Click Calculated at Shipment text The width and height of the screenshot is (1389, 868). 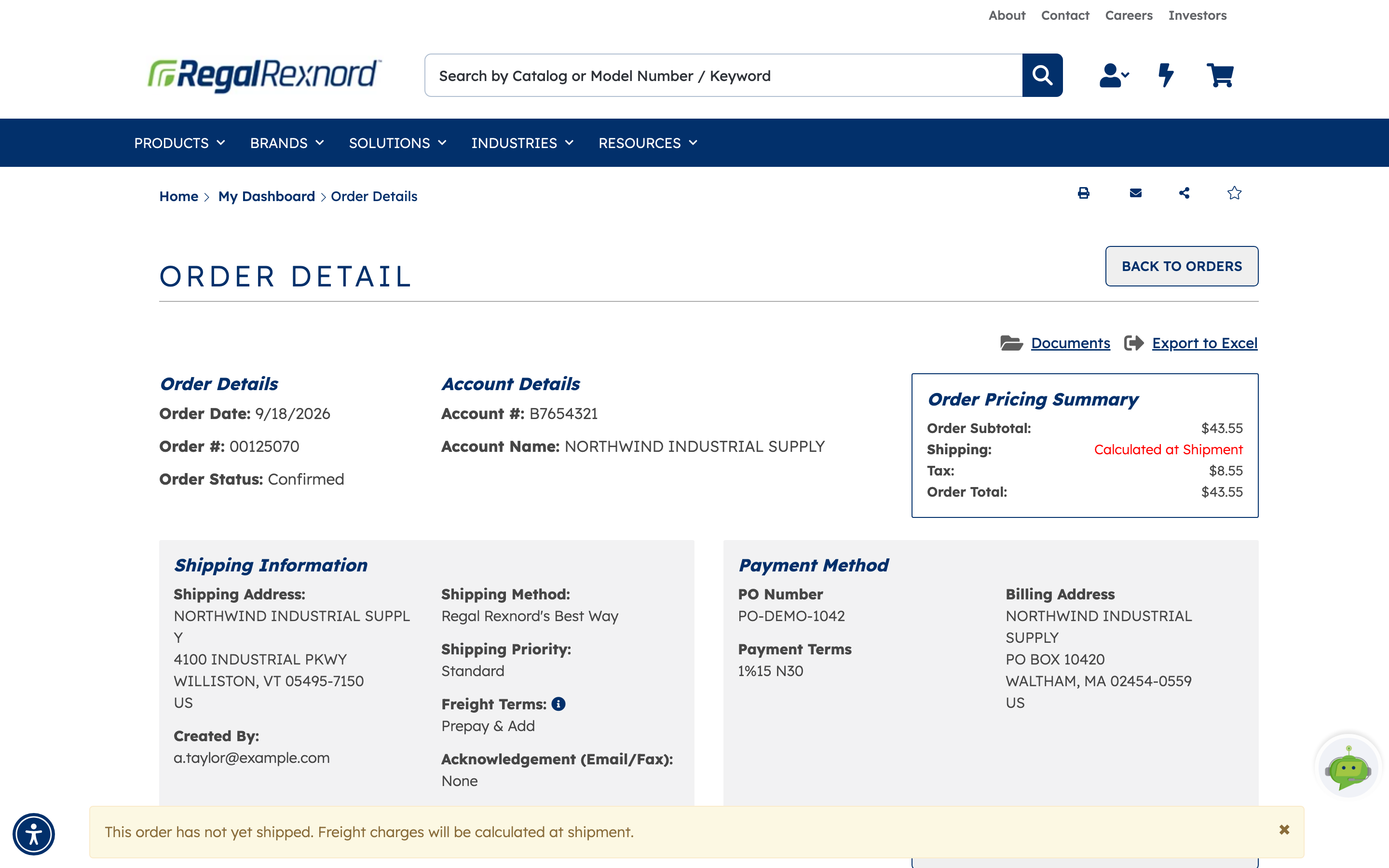1168,449
